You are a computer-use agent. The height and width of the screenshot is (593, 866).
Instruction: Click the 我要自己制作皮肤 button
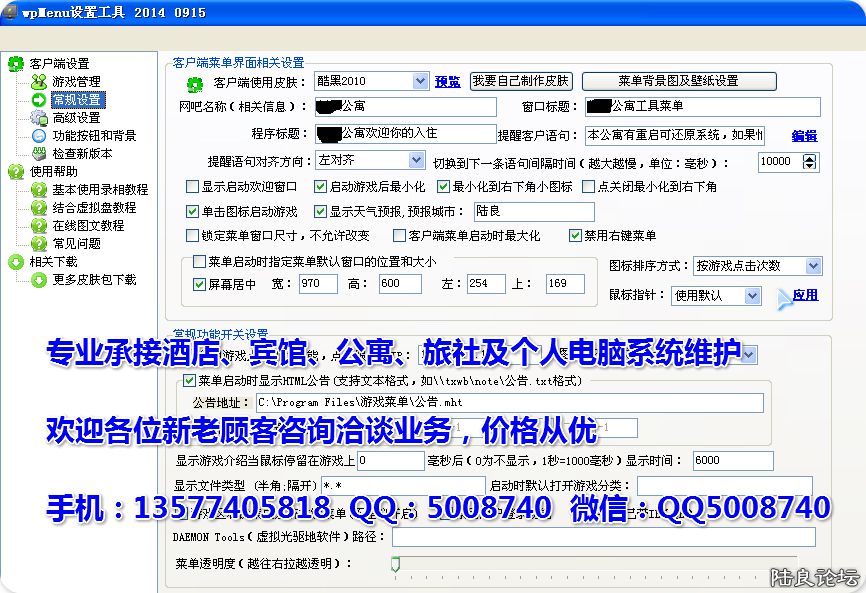(520, 81)
